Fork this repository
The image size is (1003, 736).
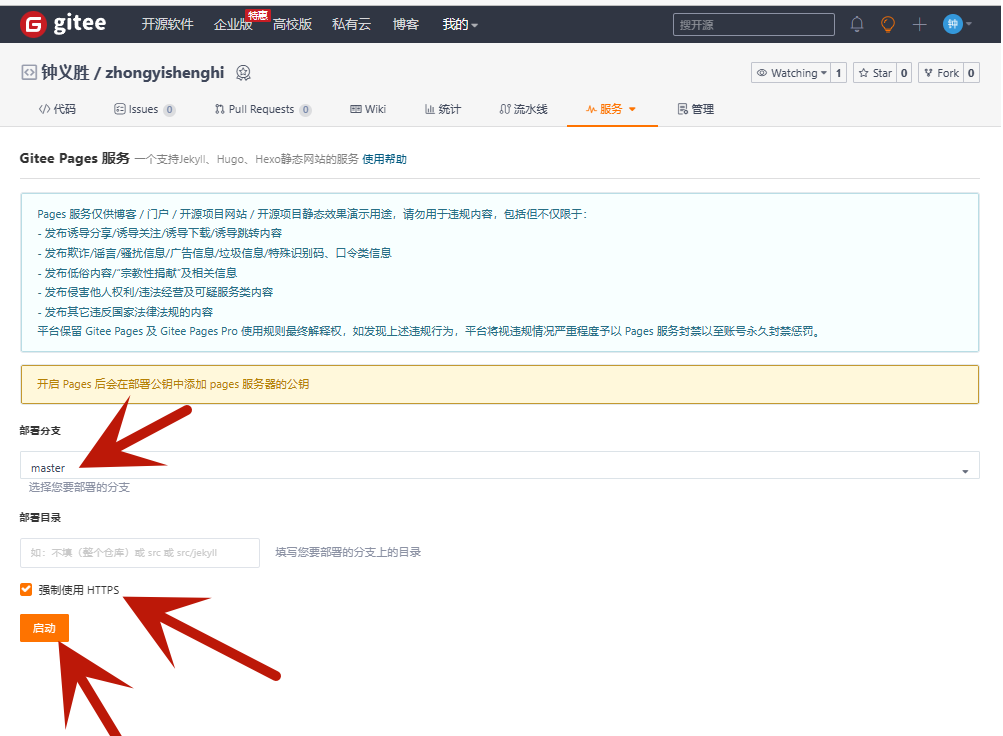point(941,73)
